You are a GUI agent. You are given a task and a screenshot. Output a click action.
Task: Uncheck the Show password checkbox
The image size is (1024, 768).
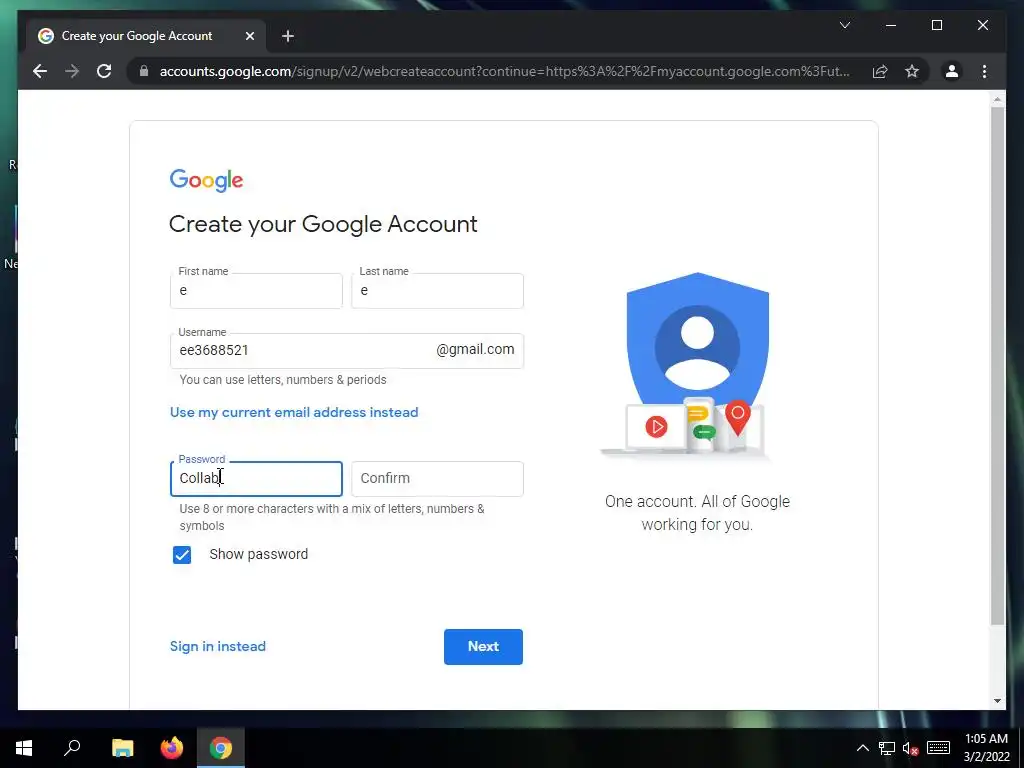click(182, 554)
